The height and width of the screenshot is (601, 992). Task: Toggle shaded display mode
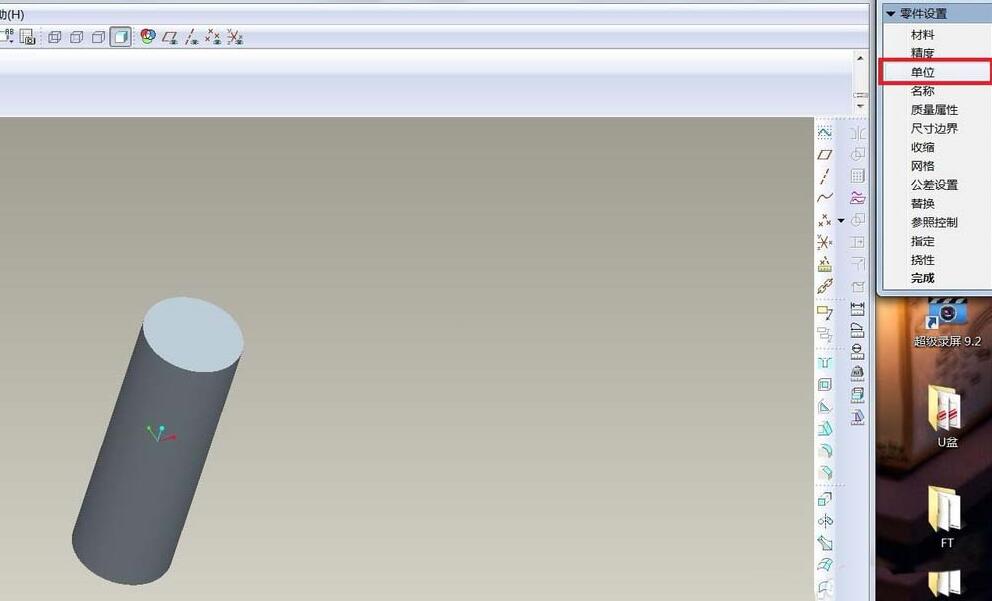(x=120, y=37)
